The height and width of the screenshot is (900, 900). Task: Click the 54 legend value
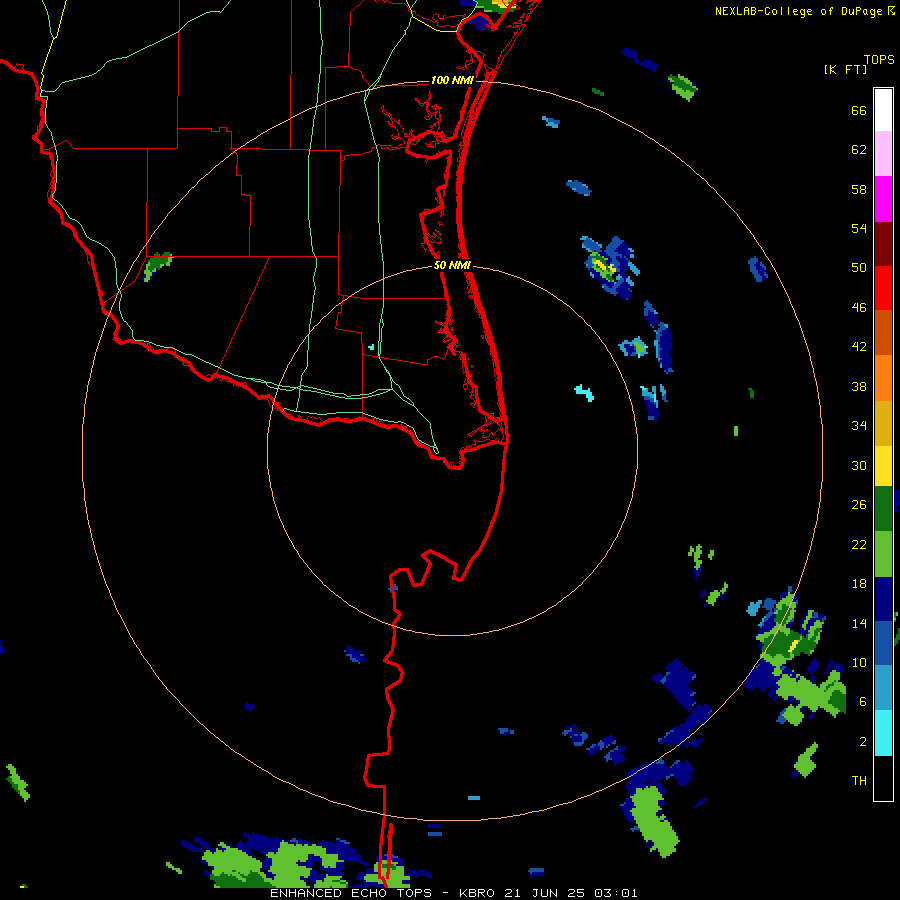[x=859, y=228]
